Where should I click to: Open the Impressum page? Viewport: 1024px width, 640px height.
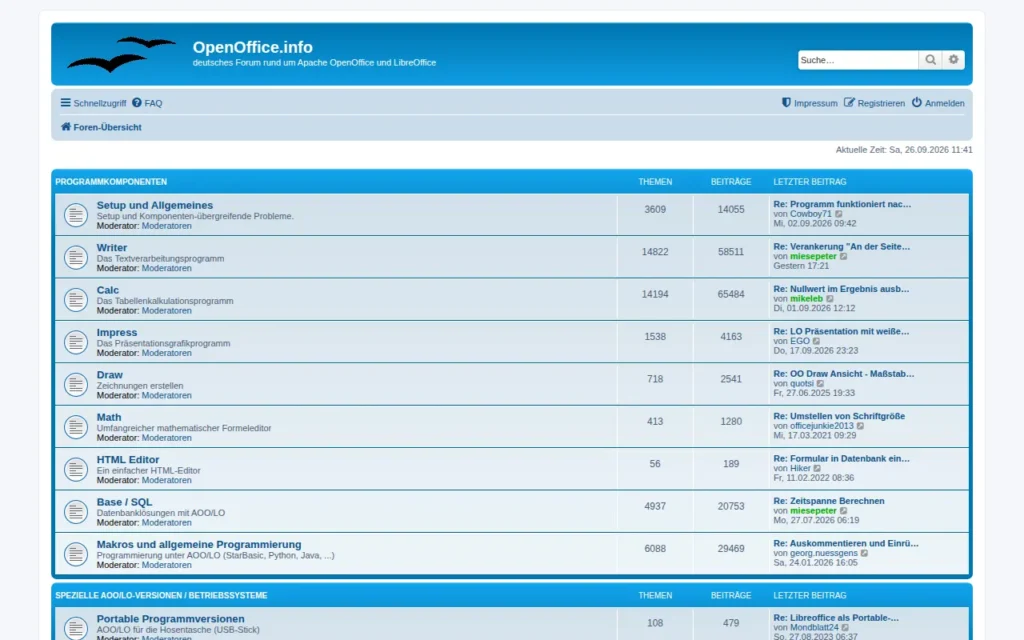pyautogui.click(x=810, y=103)
